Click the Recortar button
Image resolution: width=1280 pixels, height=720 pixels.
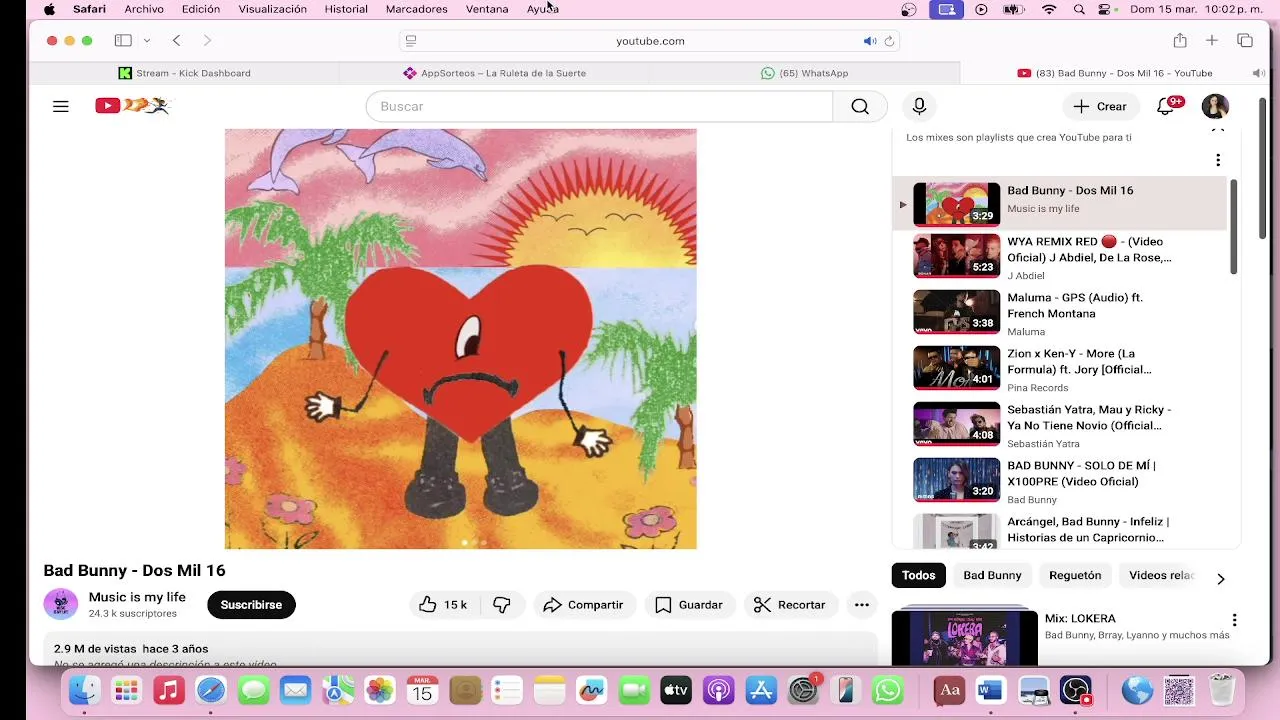(x=790, y=605)
